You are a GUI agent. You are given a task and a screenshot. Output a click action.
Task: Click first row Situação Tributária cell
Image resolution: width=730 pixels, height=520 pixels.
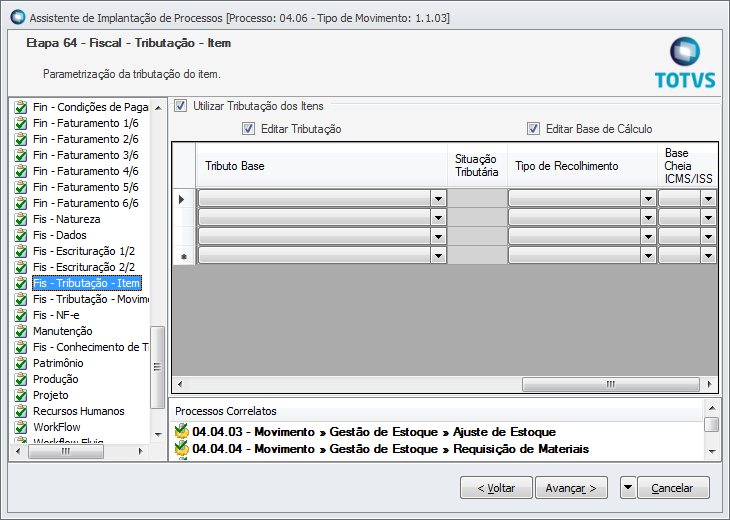coord(477,199)
